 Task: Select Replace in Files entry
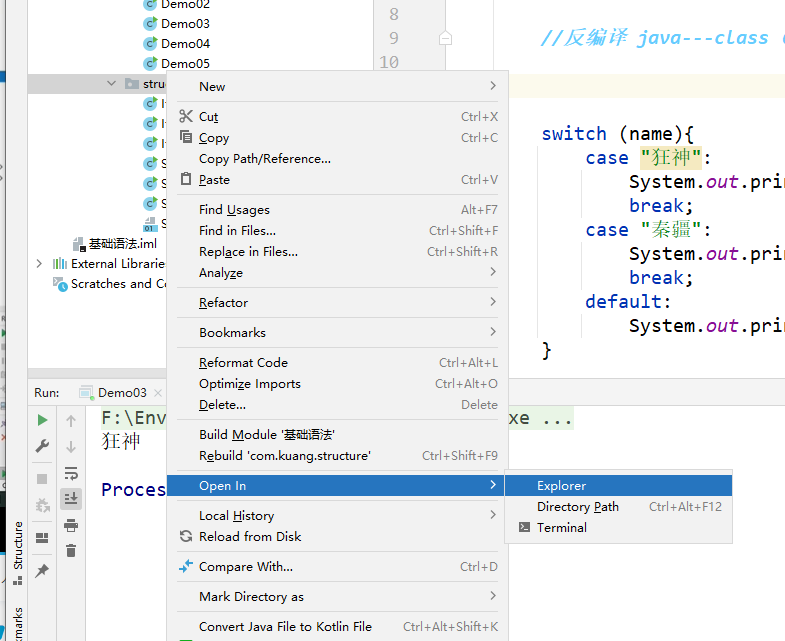[x=337, y=252]
